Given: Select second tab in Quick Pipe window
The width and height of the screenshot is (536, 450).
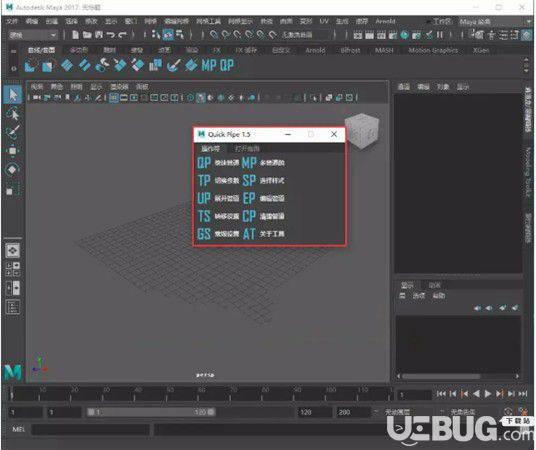Looking at the screenshot, I should (247, 148).
